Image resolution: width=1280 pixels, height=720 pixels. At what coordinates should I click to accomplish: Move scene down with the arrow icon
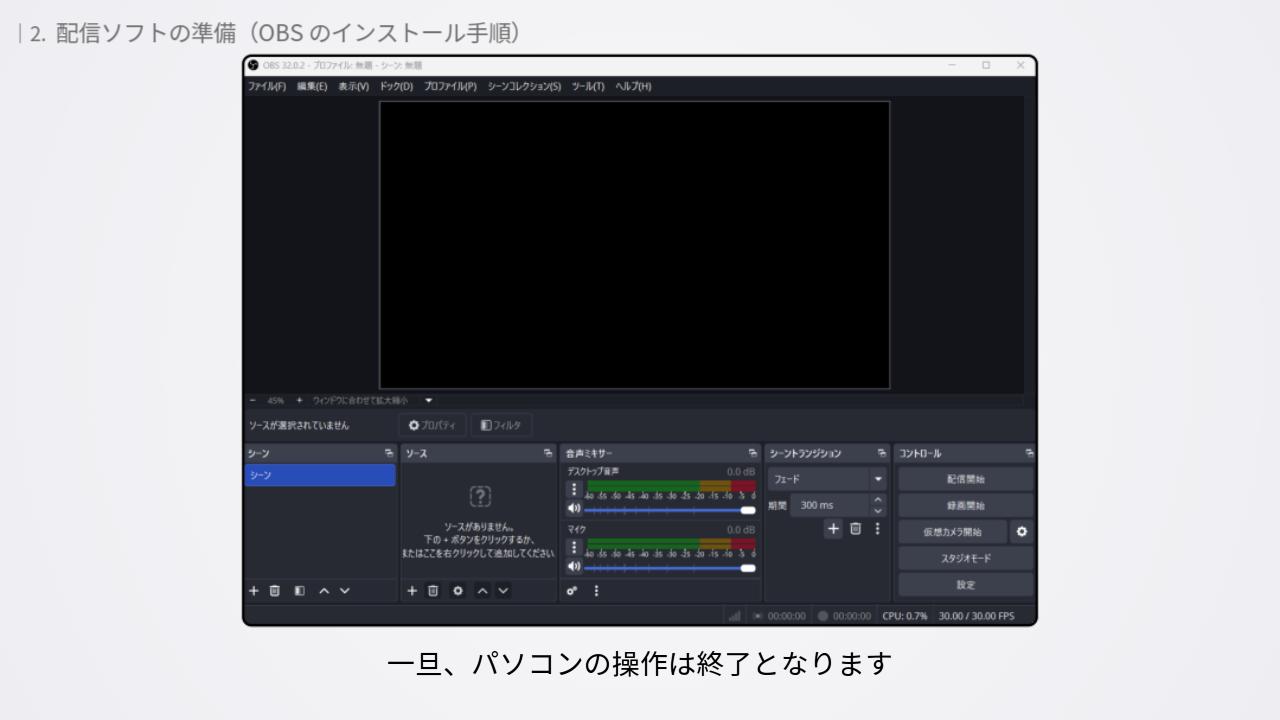[x=345, y=591]
